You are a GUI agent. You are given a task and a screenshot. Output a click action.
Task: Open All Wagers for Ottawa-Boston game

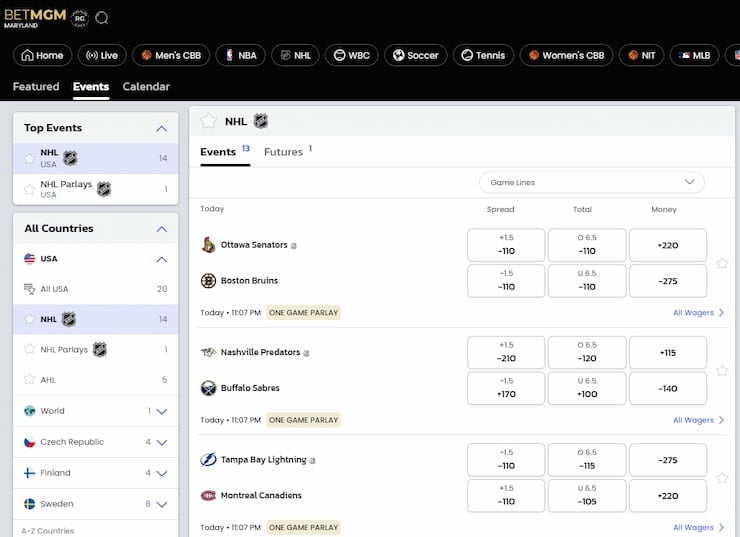[x=698, y=313]
